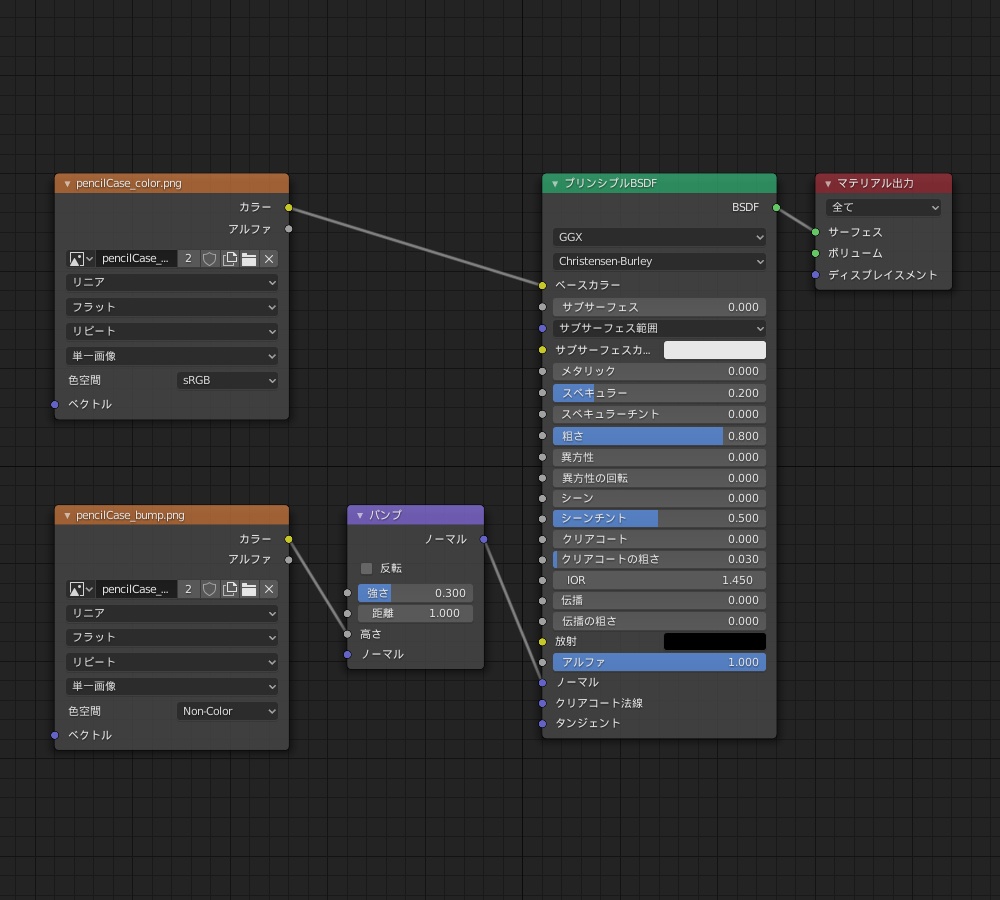Unlink image with X in pencilCase_bump.png node

(x=269, y=589)
